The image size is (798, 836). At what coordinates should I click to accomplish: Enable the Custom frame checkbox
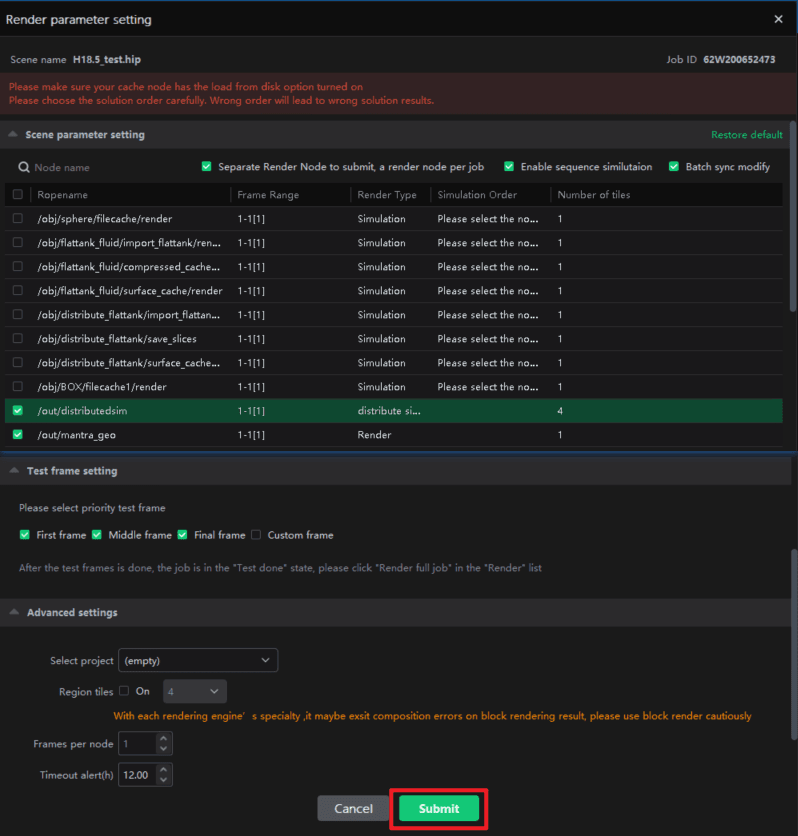[257, 535]
